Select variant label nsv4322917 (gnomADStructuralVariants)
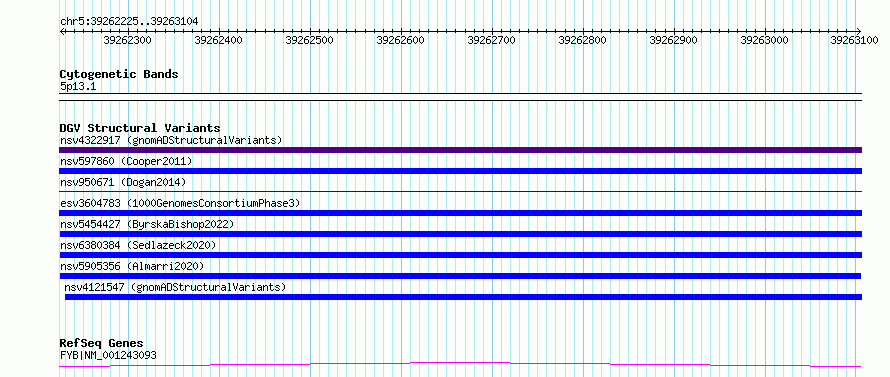Image resolution: width=890 pixels, height=377 pixels. (x=171, y=140)
